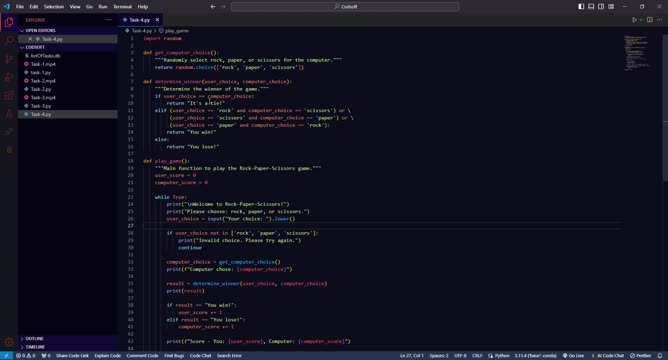The width and height of the screenshot is (668, 360).
Task: Click the ports indicator showing 0 in the status bar
Action: tap(46, 356)
